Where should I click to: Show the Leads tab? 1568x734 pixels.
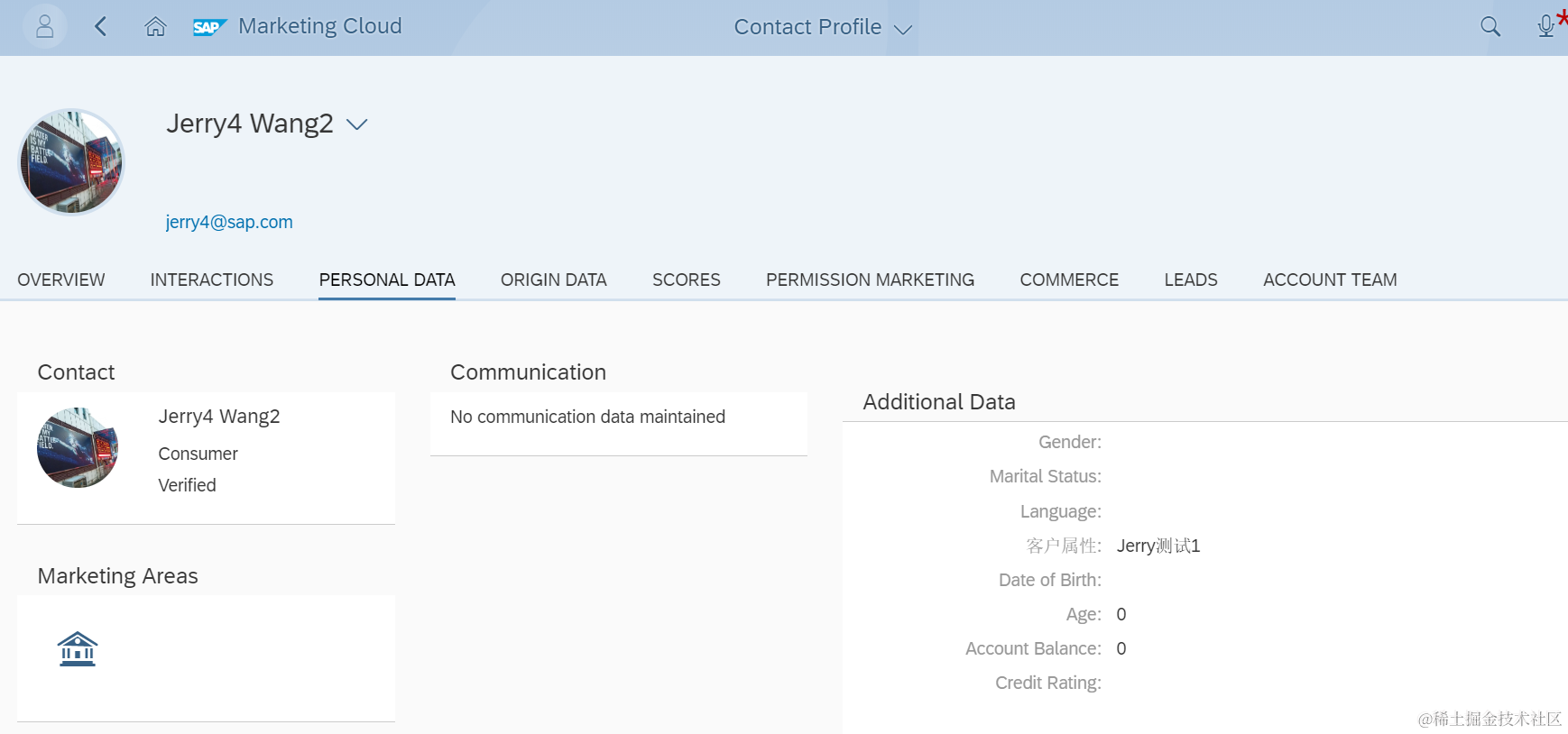click(1191, 280)
